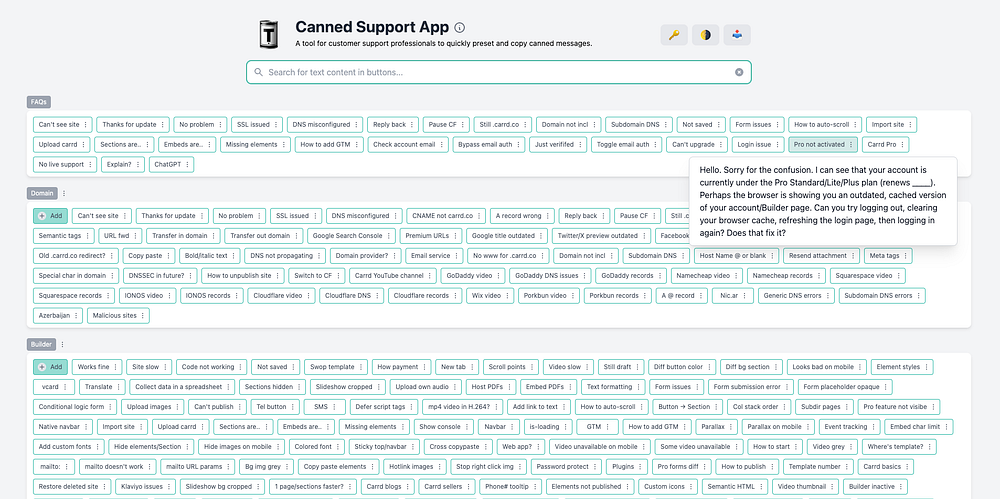Open the dots menu on GoDaddy video

[x=497, y=276]
